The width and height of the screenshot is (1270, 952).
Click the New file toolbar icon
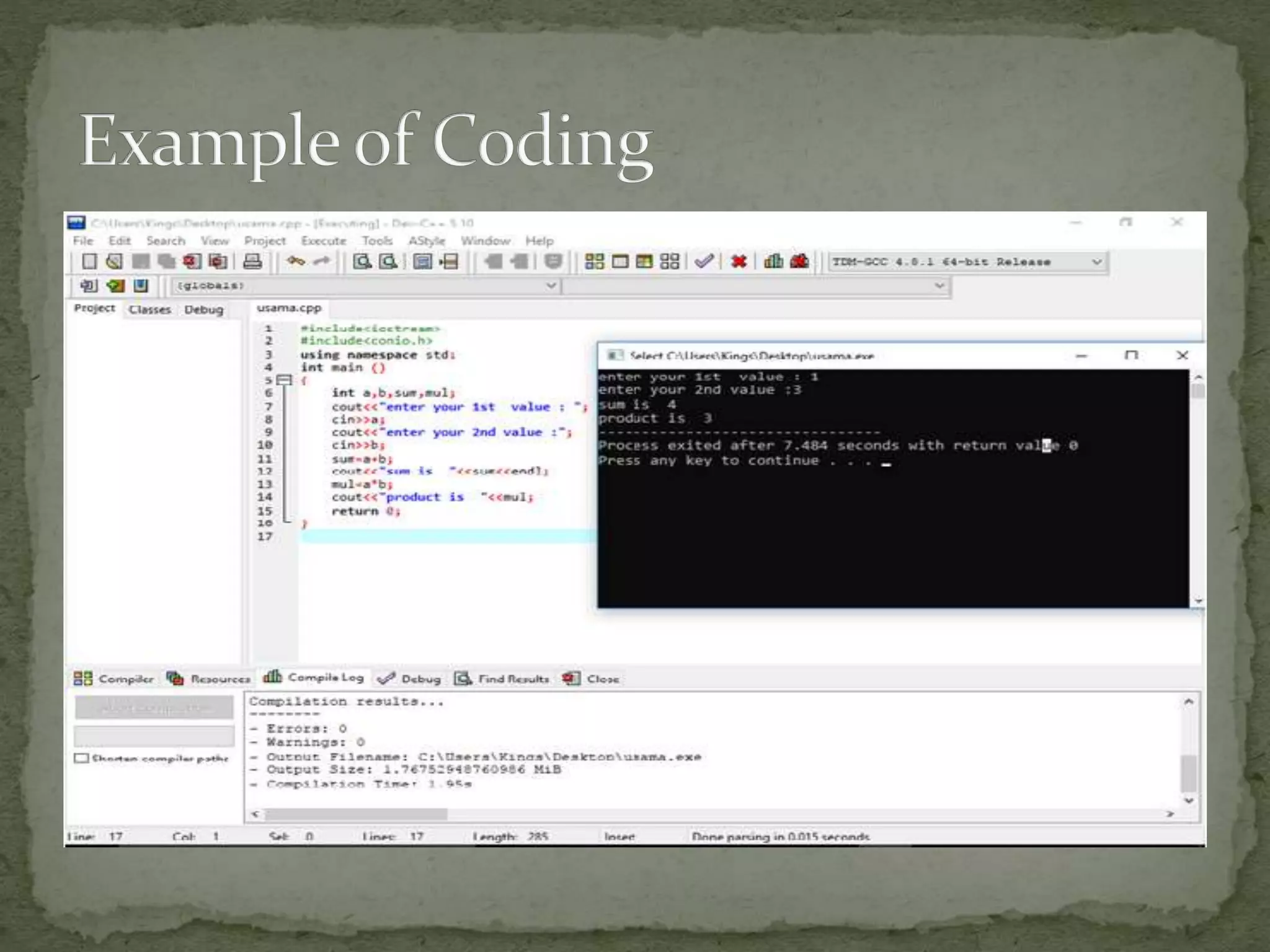pyautogui.click(x=90, y=262)
